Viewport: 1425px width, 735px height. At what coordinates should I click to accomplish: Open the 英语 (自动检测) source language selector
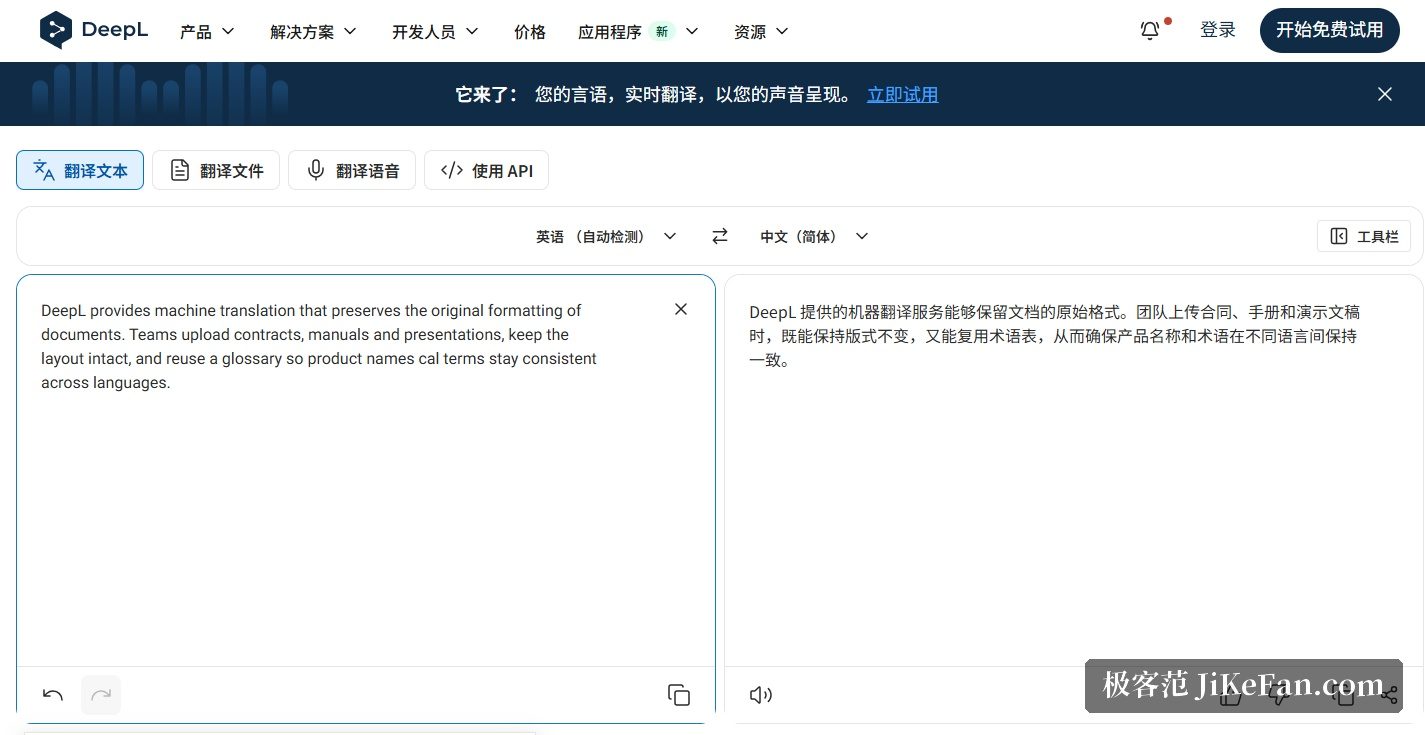[x=606, y=236]
